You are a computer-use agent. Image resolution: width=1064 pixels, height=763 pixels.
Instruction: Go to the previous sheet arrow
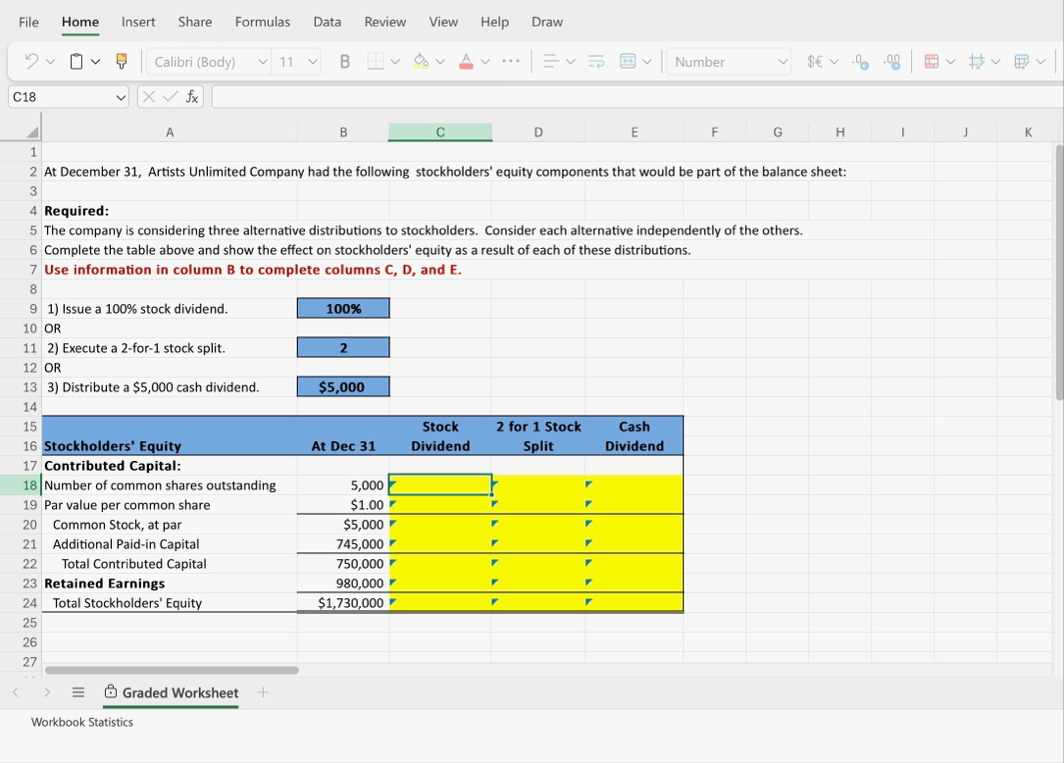[16, 692]
